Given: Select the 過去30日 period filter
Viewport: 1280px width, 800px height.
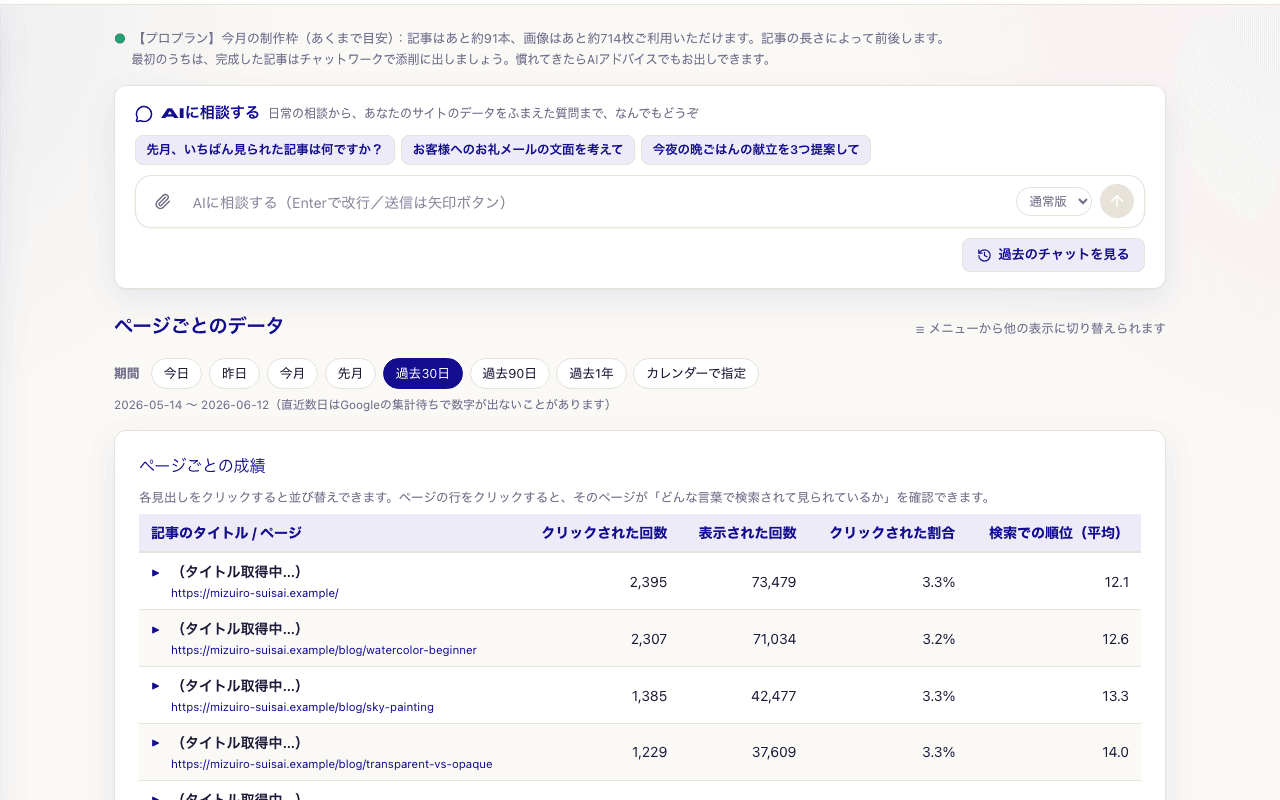Looking at the screenshot, I should (x=423, y=373).
